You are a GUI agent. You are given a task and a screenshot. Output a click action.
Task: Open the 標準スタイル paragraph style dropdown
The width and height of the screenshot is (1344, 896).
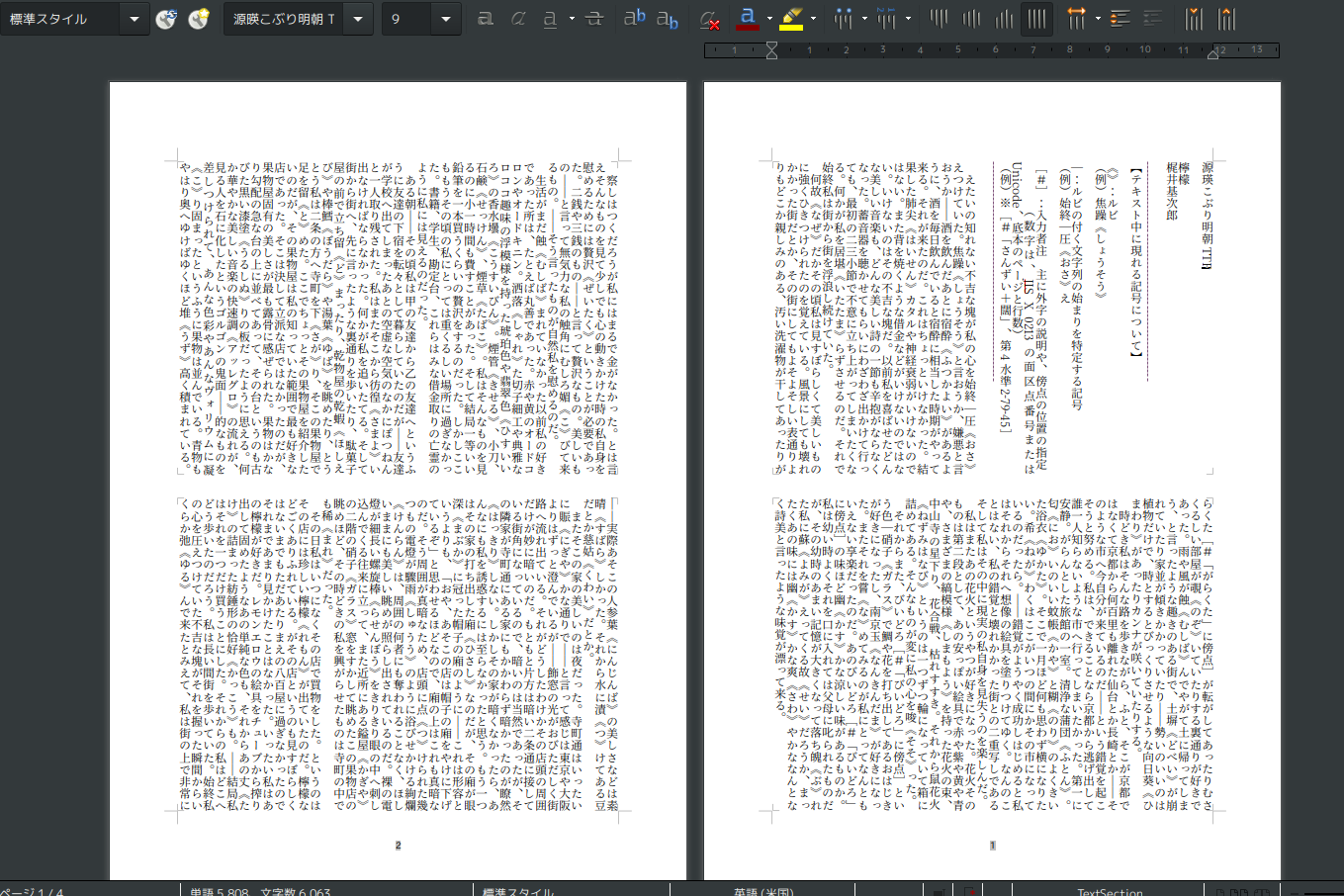click(134, 19)
